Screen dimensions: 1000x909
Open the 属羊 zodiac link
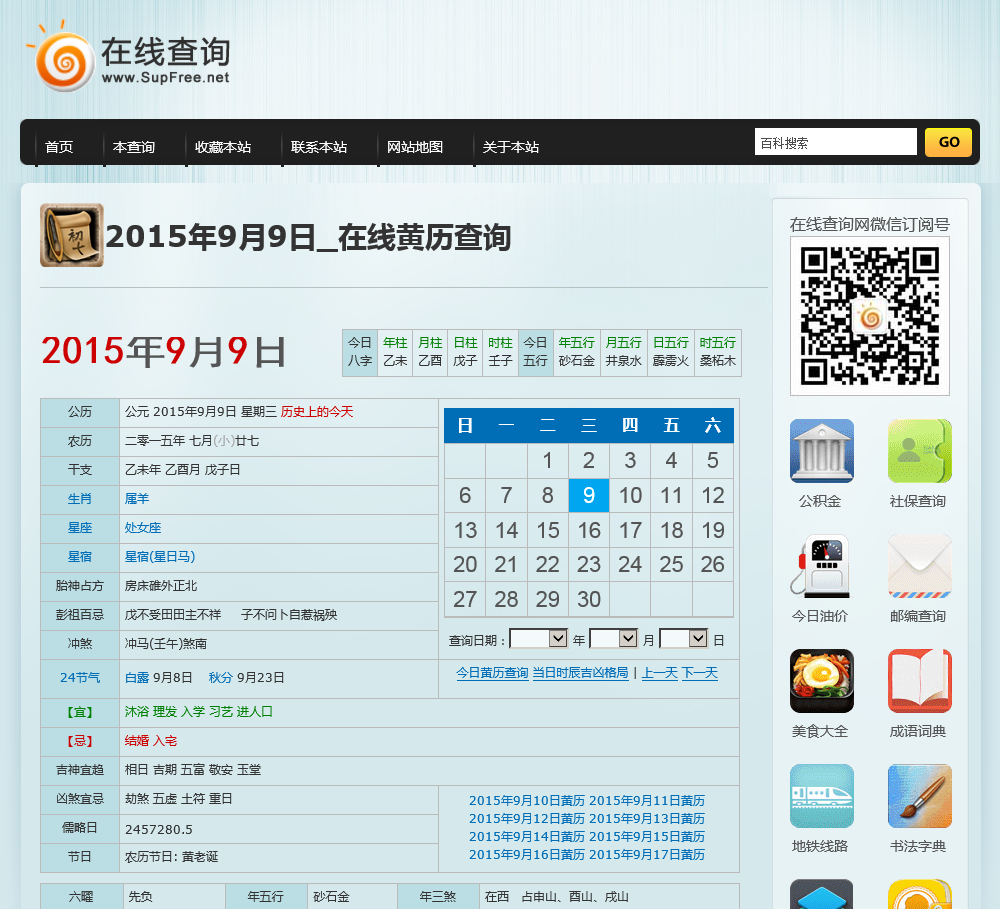click(x=136, y=499)
